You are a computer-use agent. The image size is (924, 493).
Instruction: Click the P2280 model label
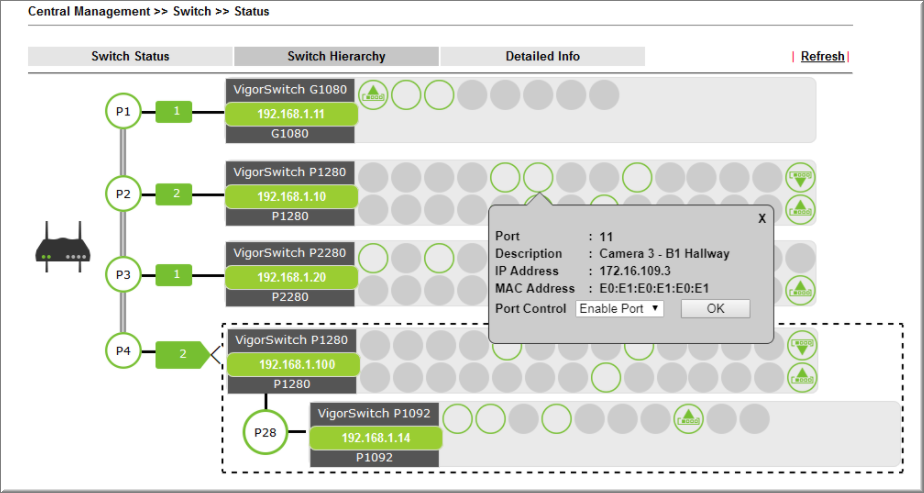tap(290, 297)
